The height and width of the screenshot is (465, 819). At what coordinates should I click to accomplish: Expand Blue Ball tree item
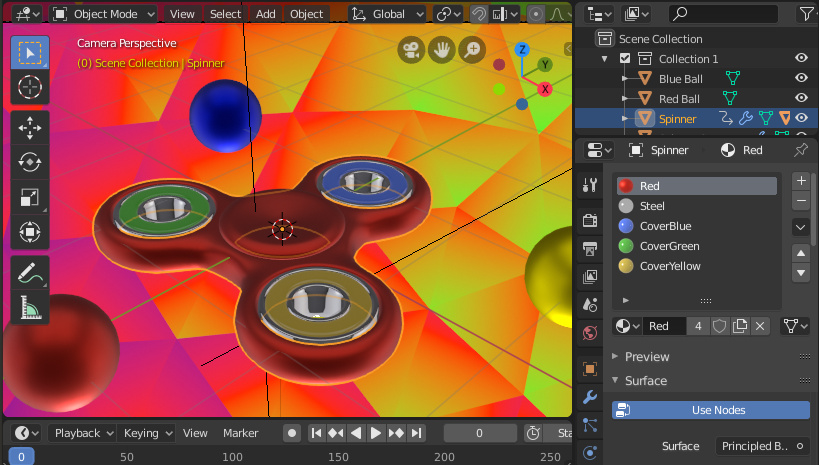tap(625, 78)
